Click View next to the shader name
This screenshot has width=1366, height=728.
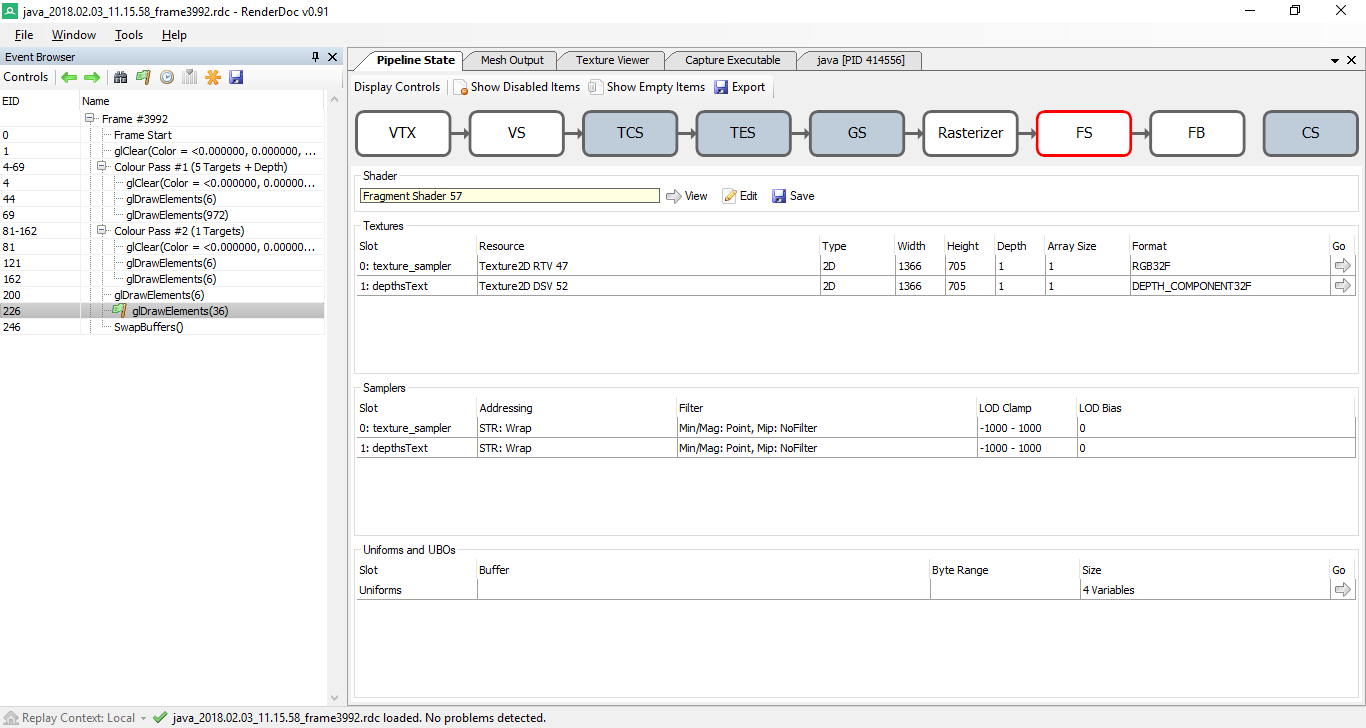687,196
